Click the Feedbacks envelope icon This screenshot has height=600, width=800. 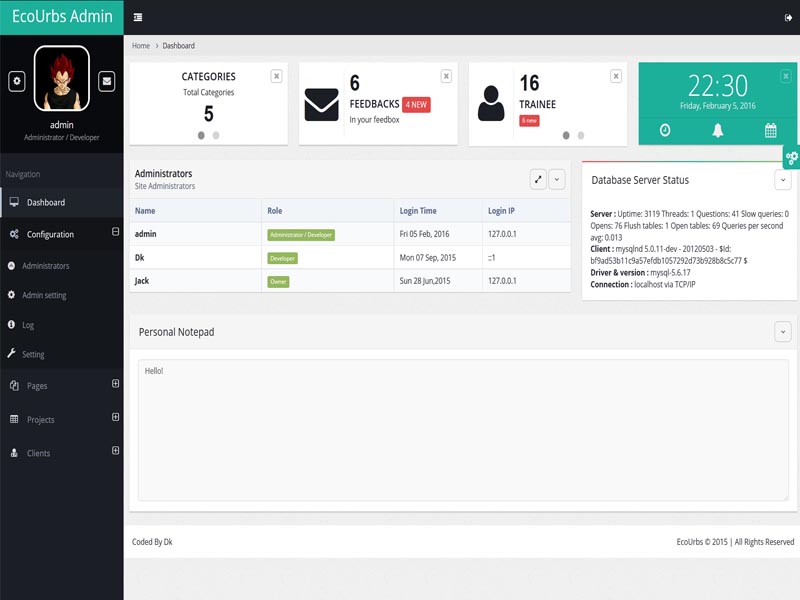pyautogui.click(x=321, y=105)
